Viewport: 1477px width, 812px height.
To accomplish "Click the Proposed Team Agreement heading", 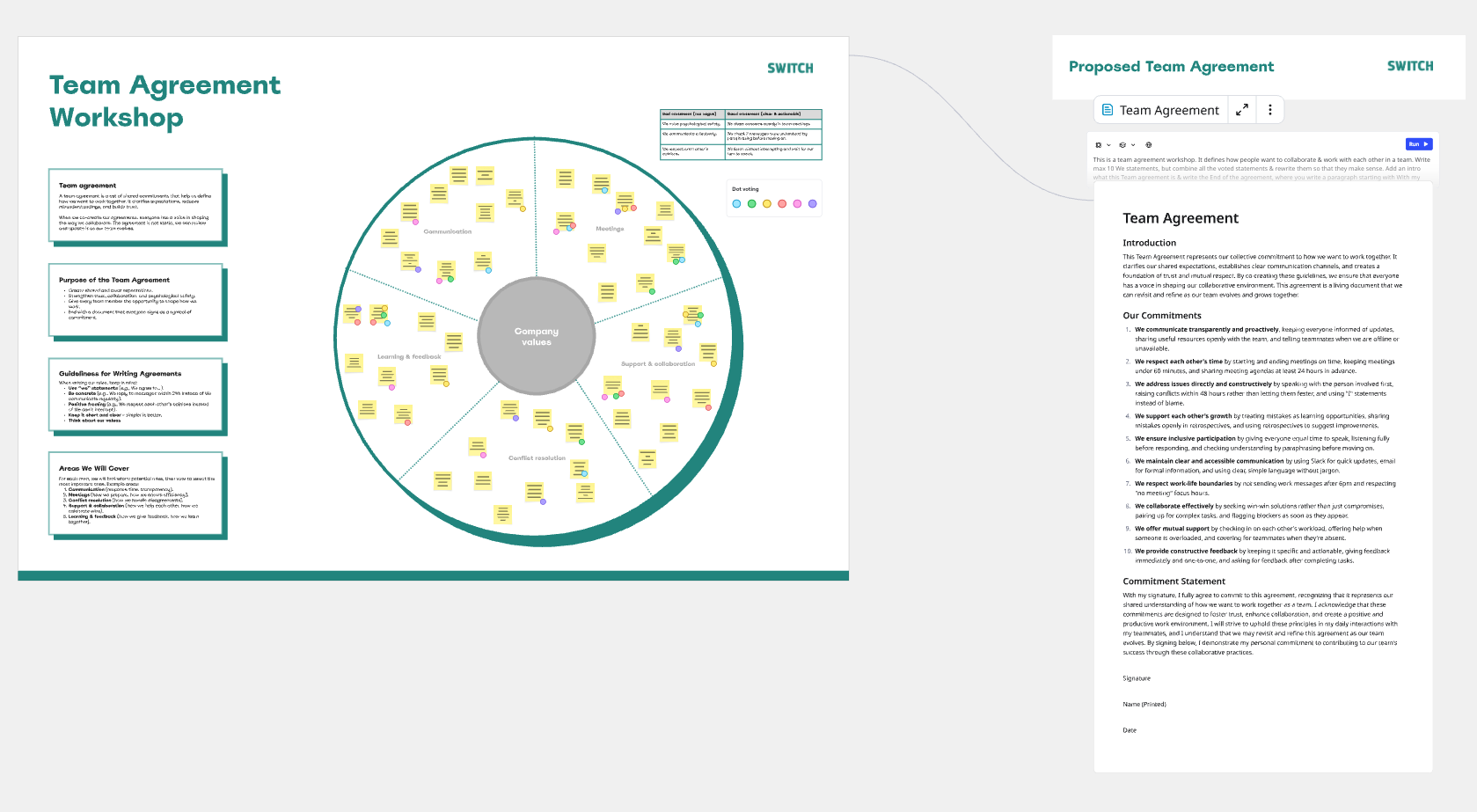I will coord(1171,67).
